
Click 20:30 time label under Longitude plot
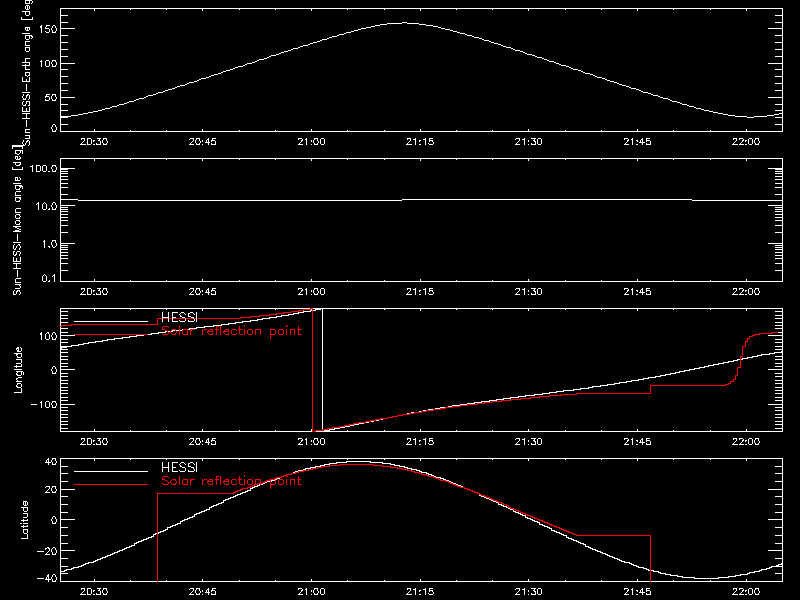tap(94, 442)
